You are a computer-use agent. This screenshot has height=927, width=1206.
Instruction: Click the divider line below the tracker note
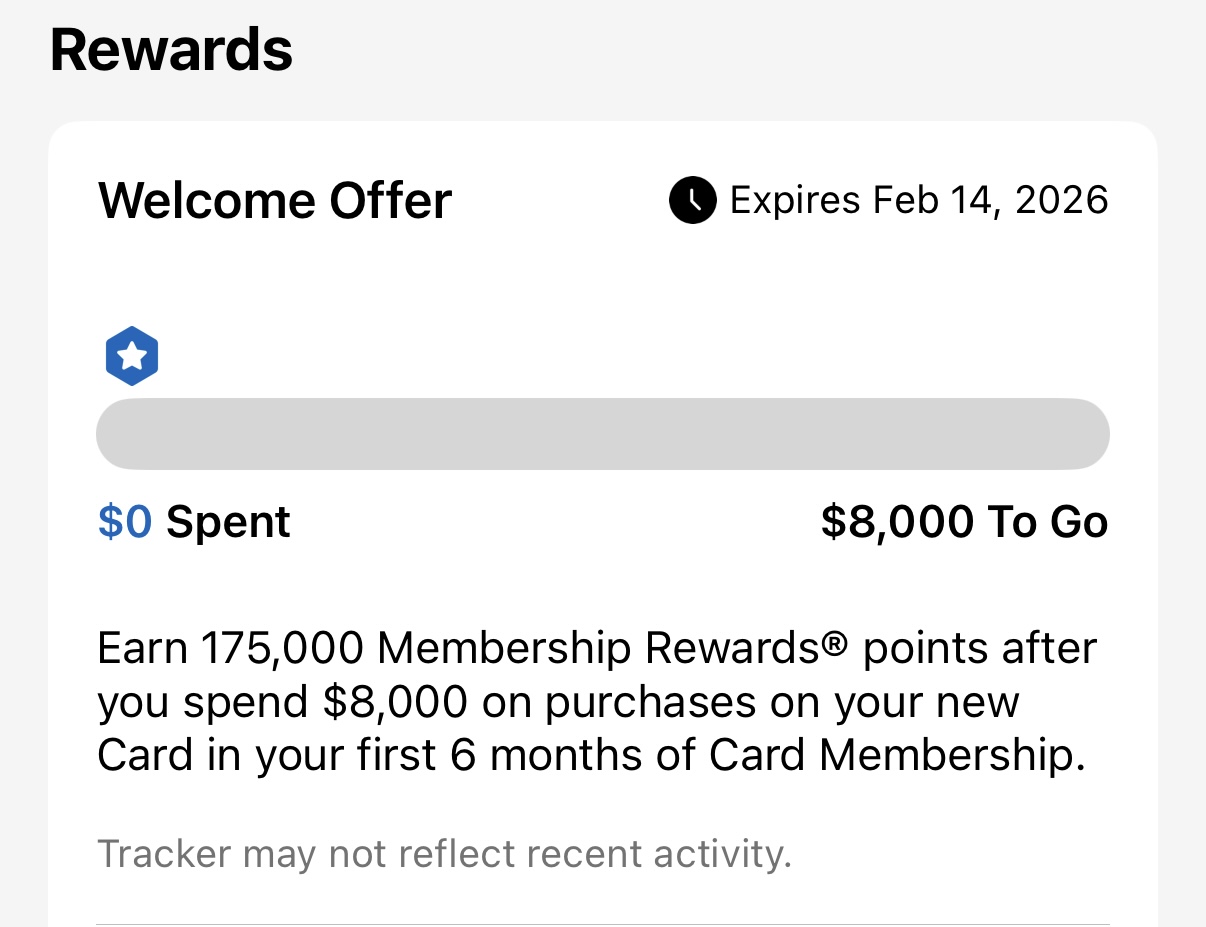point(602,924)
